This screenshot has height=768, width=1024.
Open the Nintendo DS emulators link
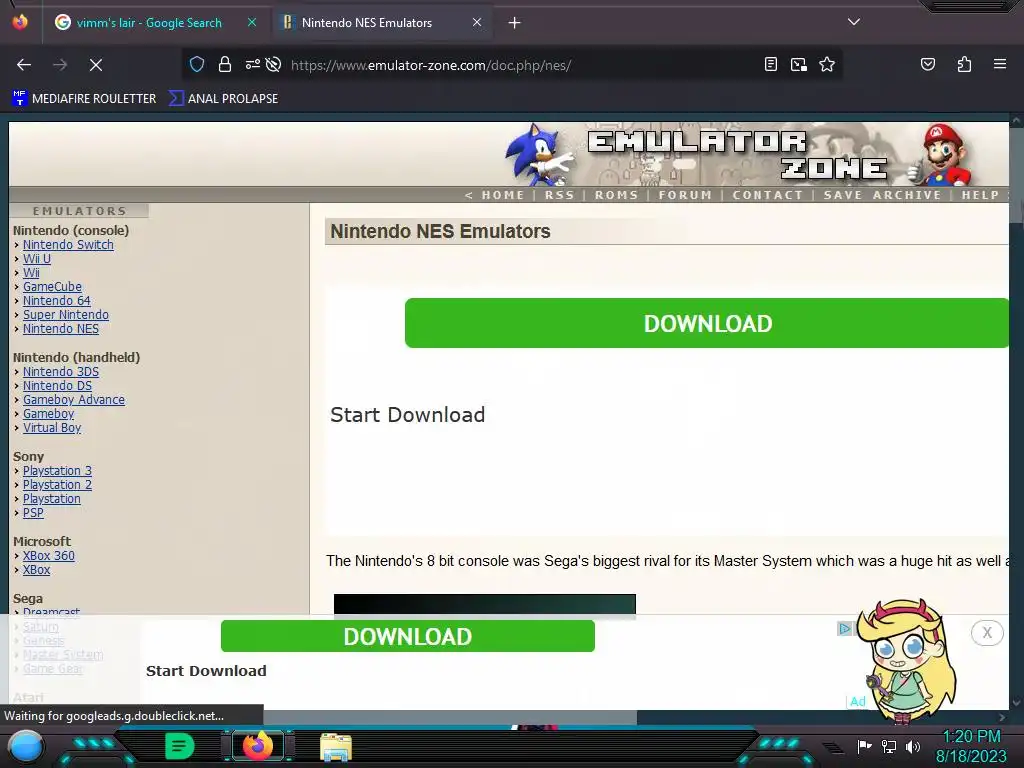[x=57, y=385]
